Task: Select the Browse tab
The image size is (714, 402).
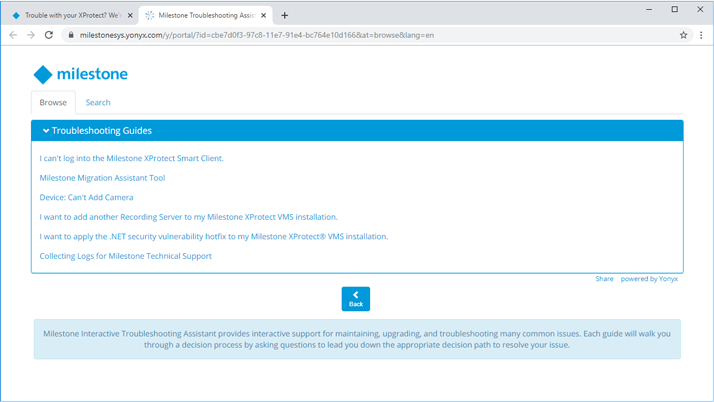Action: click(x=53, y=102)
